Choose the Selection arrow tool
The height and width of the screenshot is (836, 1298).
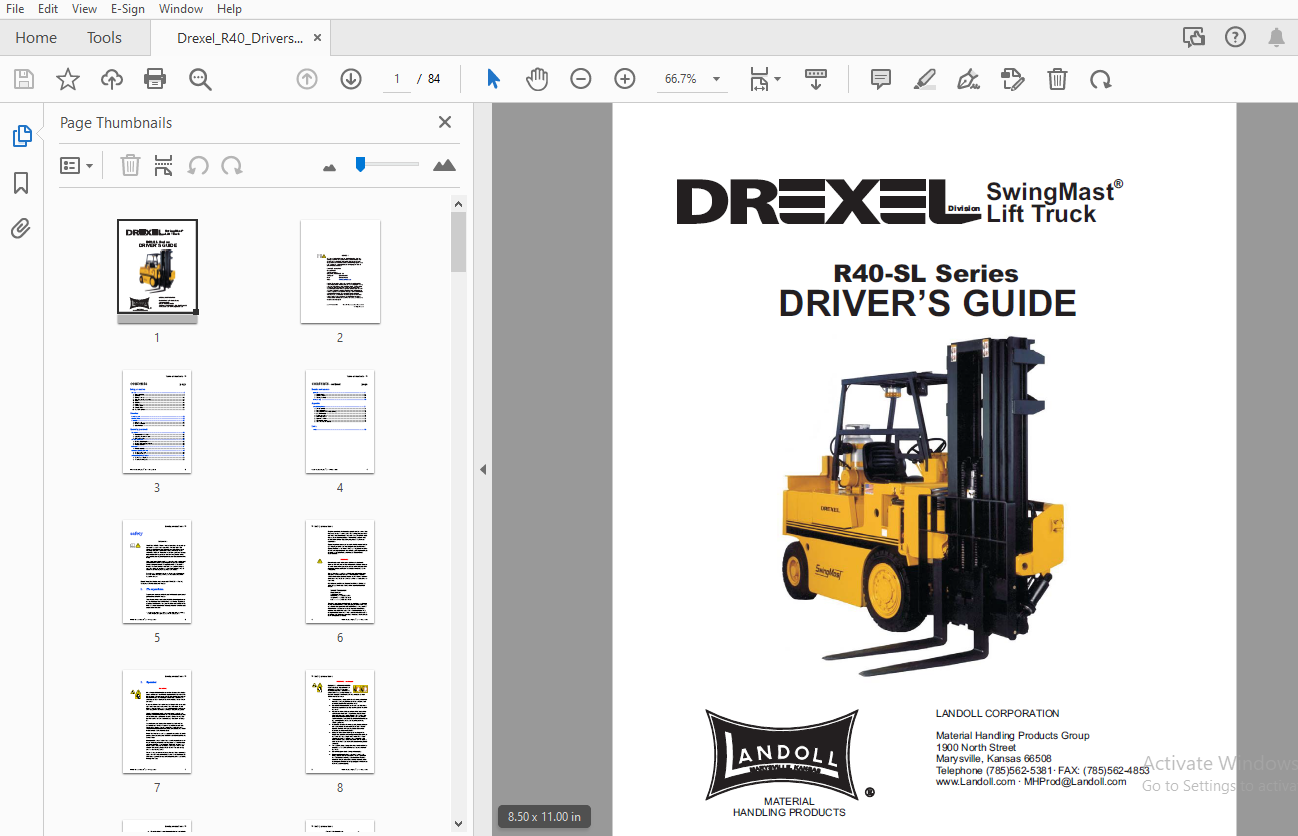(493, 79)
